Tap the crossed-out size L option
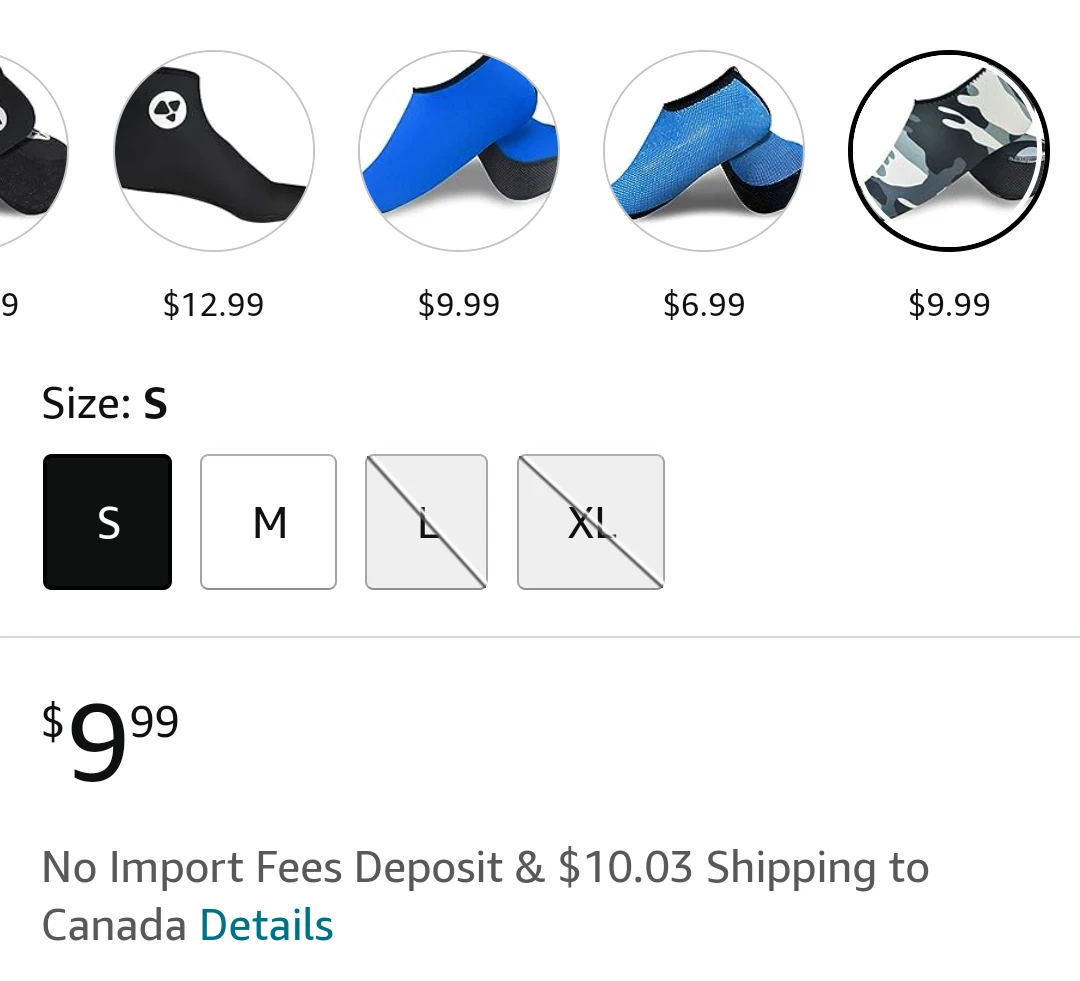Screen dimensions: 1080x981 427,522
